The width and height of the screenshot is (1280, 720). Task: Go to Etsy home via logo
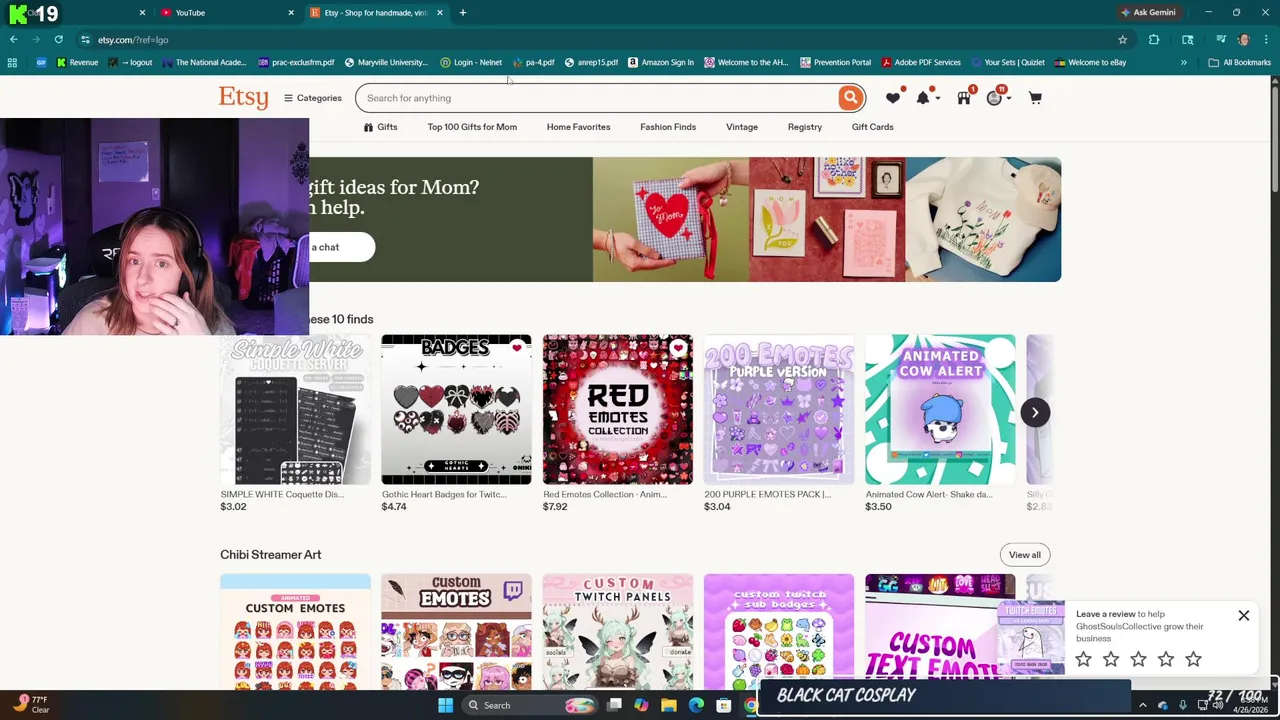click(244, 97)
